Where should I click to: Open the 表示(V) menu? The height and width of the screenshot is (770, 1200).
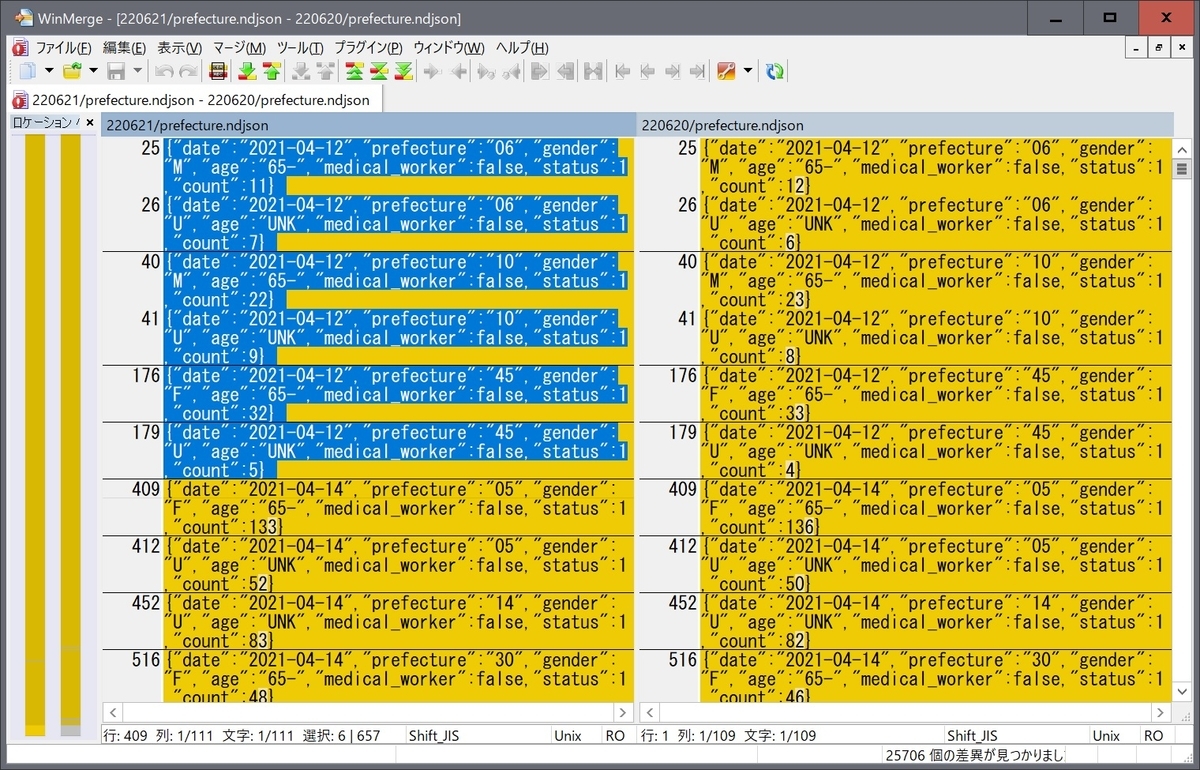(179, 48)
